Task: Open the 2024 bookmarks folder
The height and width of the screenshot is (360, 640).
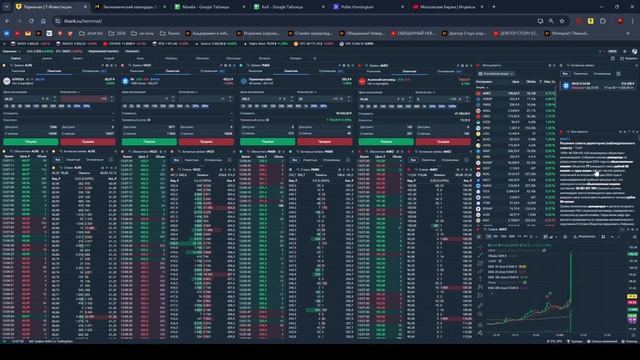Action: (117, 33)
